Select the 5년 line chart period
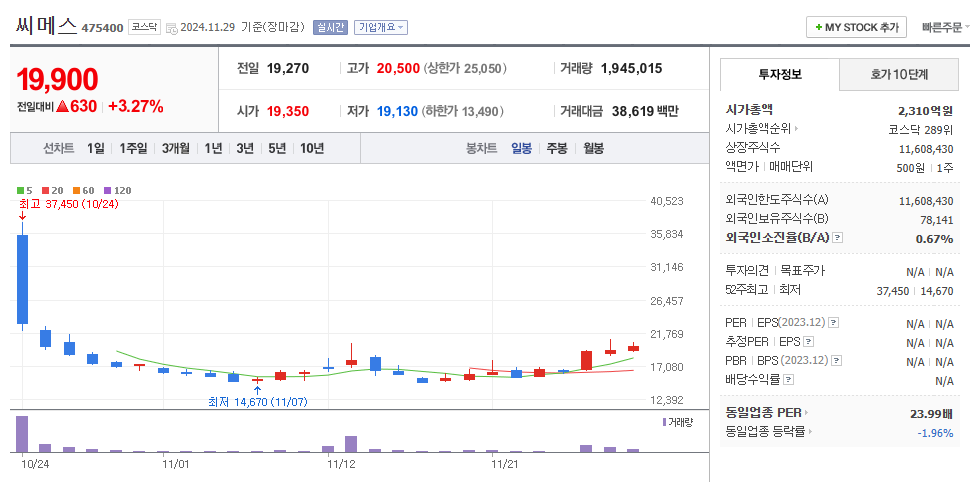 277,148
